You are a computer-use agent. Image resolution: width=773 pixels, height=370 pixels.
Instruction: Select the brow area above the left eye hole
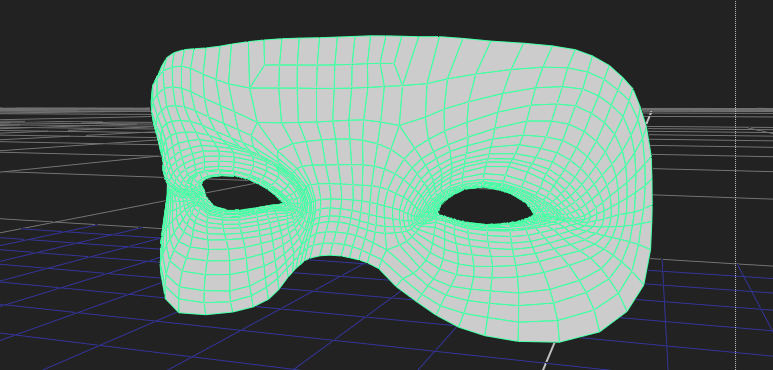coord(242,158)
